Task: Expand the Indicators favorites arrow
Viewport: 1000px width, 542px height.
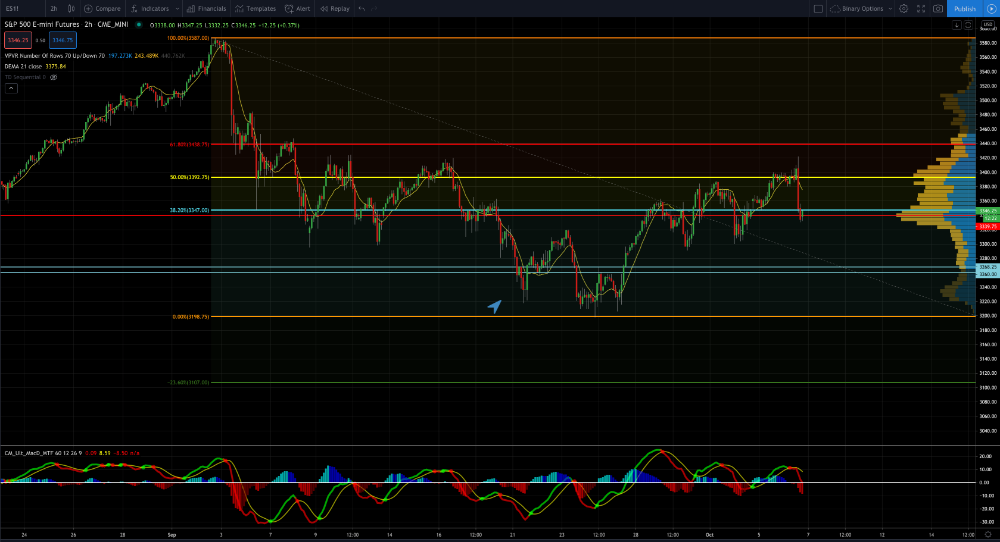Action: pyautogui.click(x=177, y=8)
